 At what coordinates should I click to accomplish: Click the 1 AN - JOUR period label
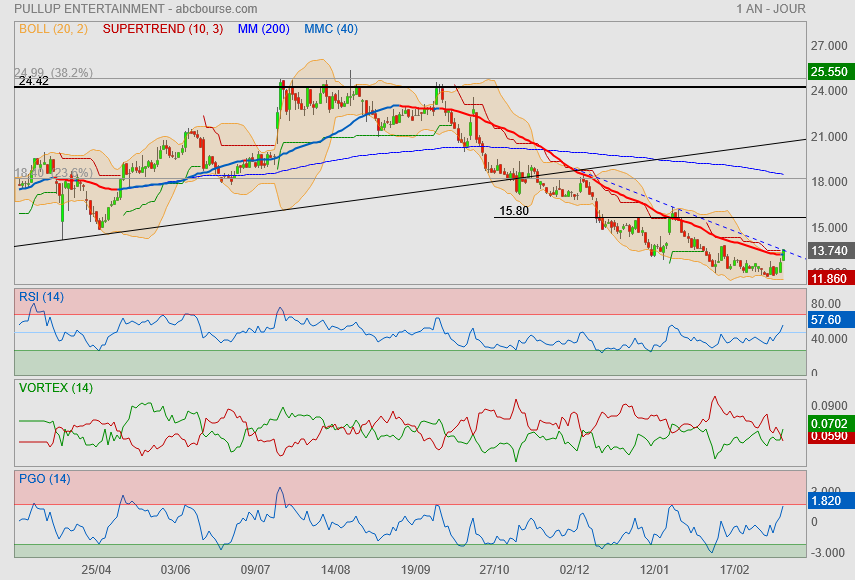click(770, 9)
